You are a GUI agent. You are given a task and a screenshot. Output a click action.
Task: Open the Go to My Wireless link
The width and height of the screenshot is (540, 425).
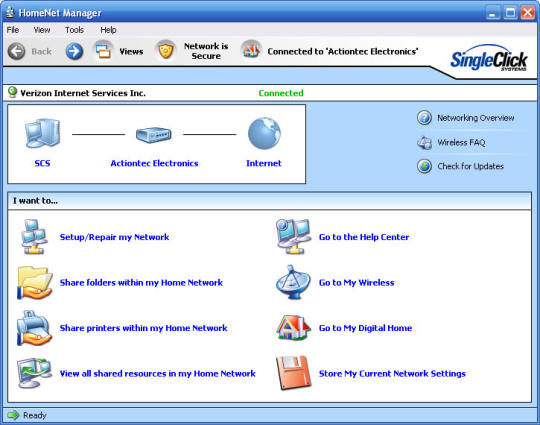pyautogui.click(x=356, y=282)
